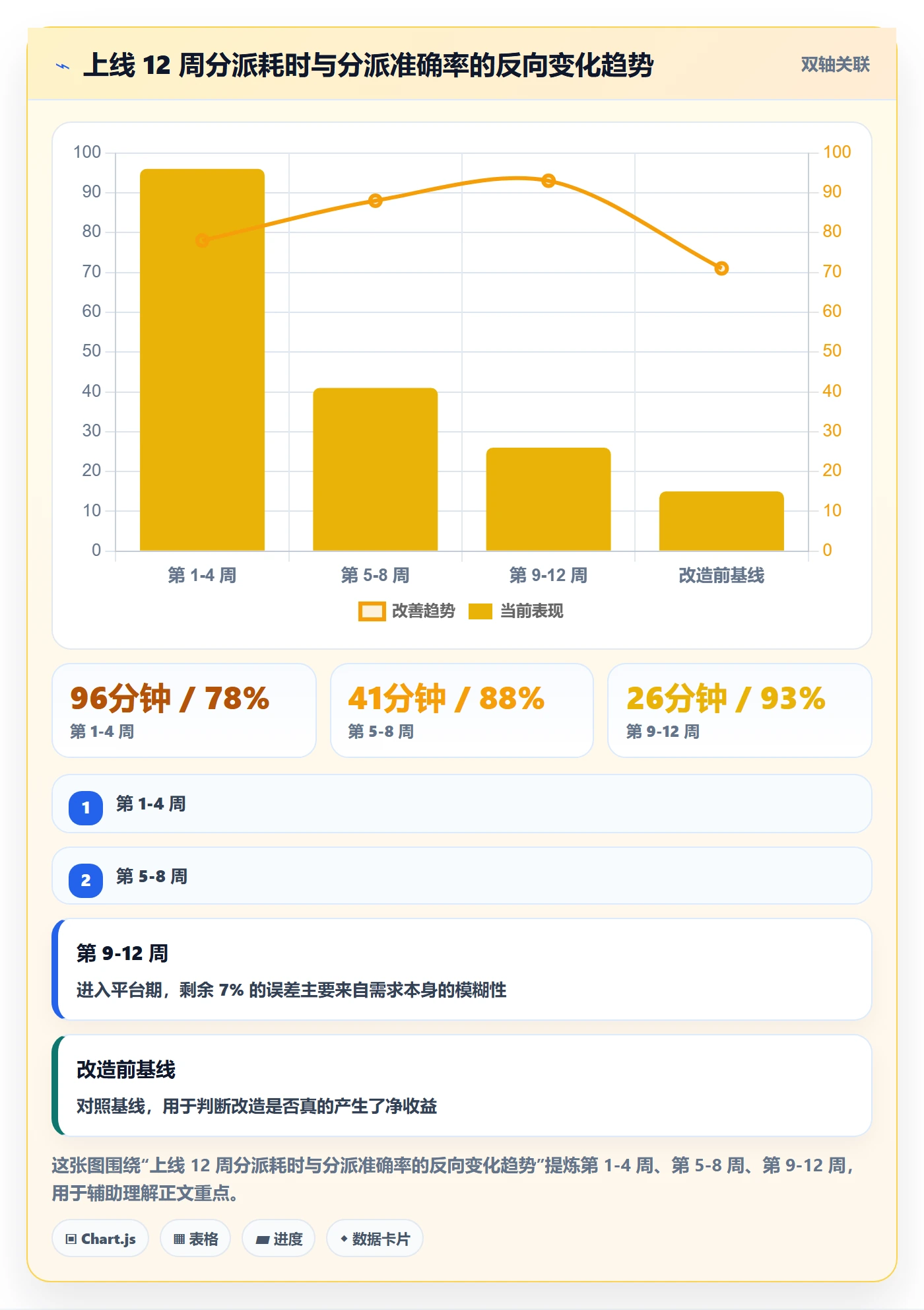
Task: Click the Chart.js tag icon
Action: (x=71, y=1239)
